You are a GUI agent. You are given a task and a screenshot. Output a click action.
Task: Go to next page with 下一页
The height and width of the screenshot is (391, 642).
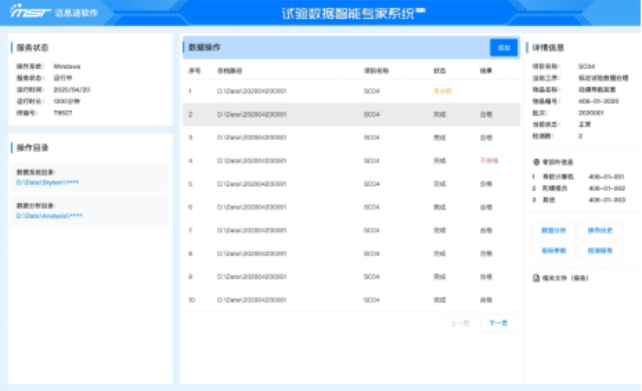pos(498,323)
